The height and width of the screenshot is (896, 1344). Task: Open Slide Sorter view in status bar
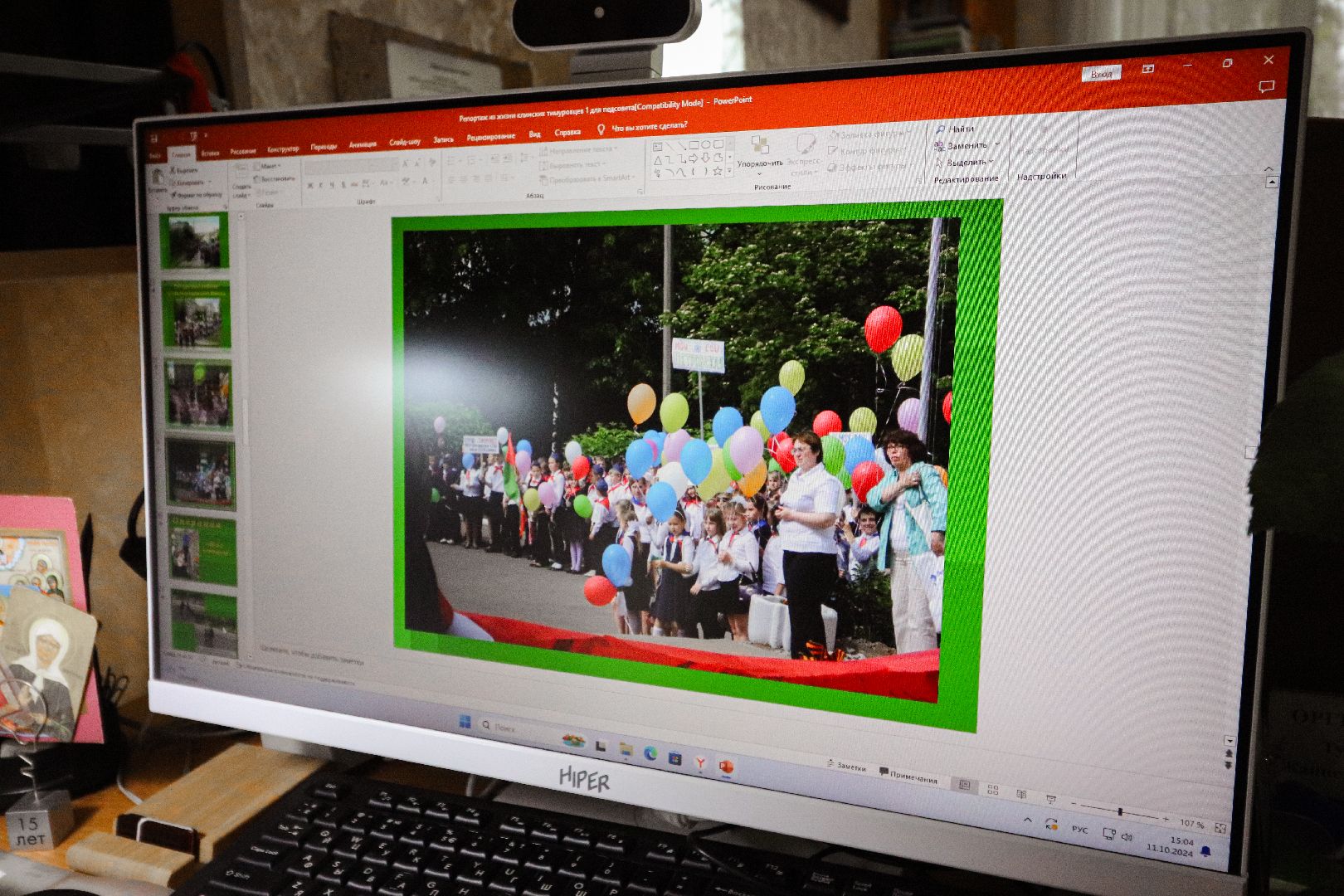993,790
